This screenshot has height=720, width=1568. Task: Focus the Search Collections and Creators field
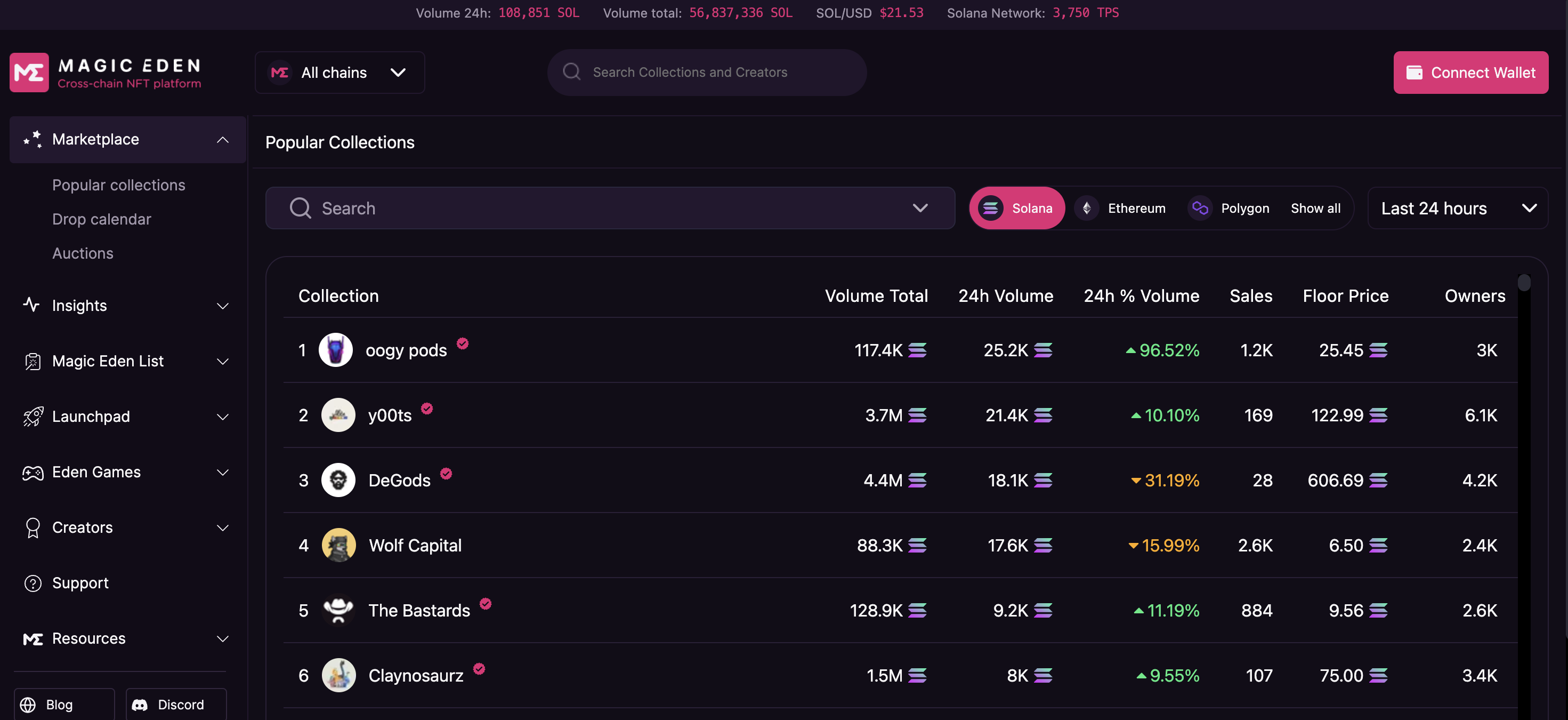point(707,72)
